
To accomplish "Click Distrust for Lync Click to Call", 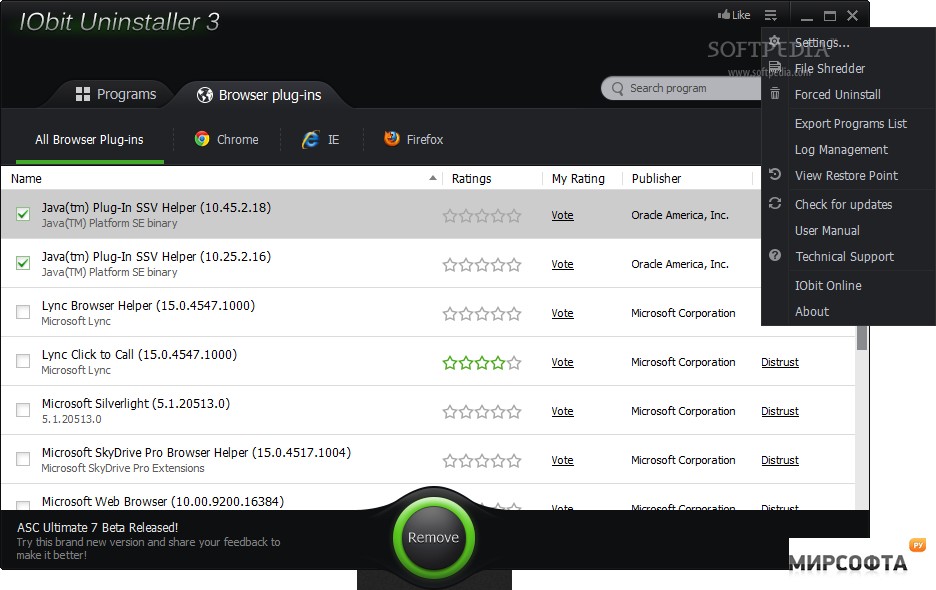I will [x=780, y=362].
